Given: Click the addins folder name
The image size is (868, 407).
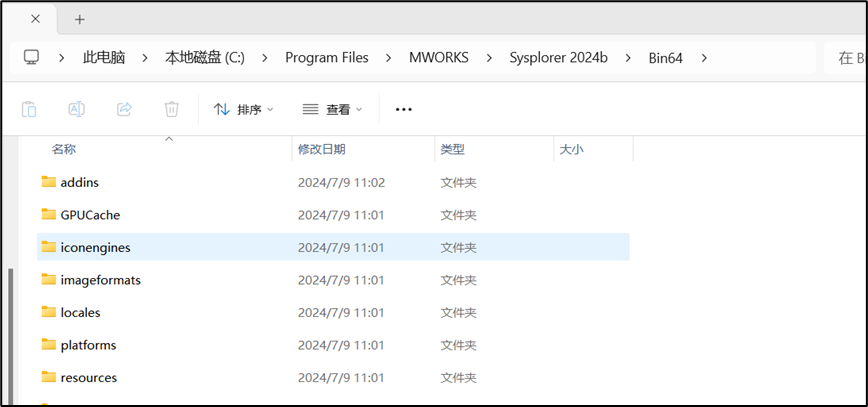Looking at the screenshot, I should pos(80,182).
